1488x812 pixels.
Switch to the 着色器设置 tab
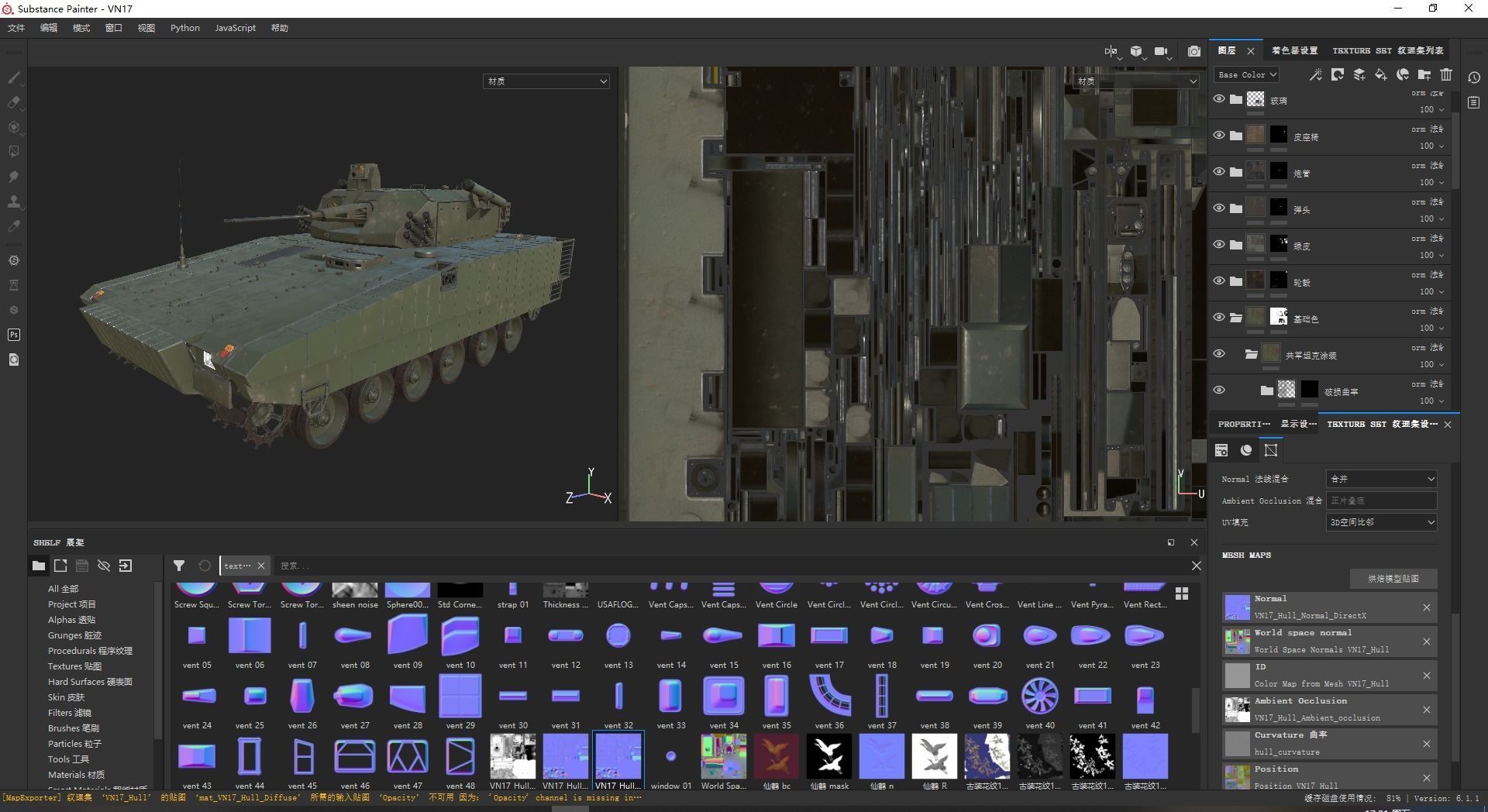pos(1294,50)
